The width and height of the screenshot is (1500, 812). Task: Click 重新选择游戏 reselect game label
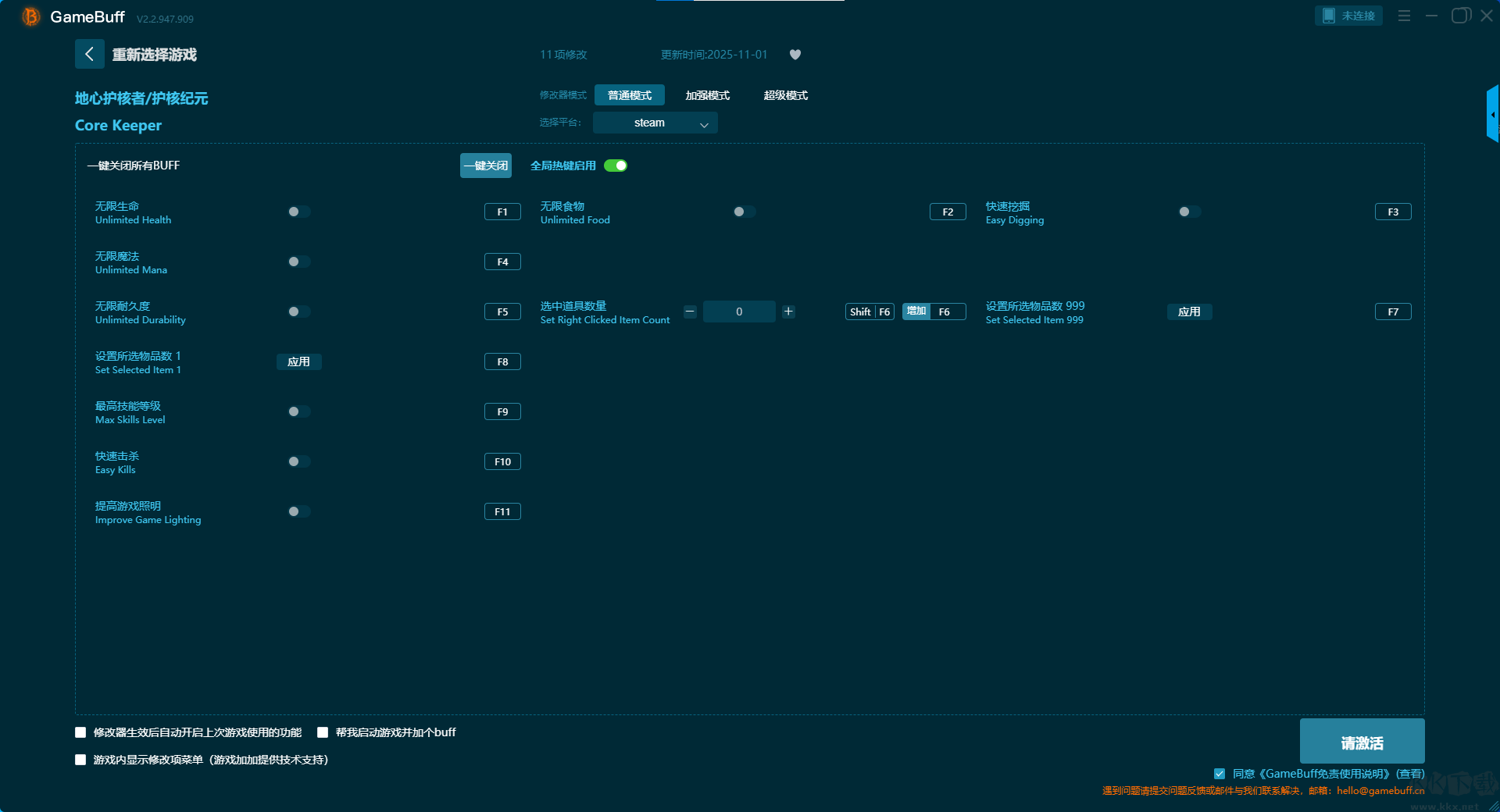[154, 55]
